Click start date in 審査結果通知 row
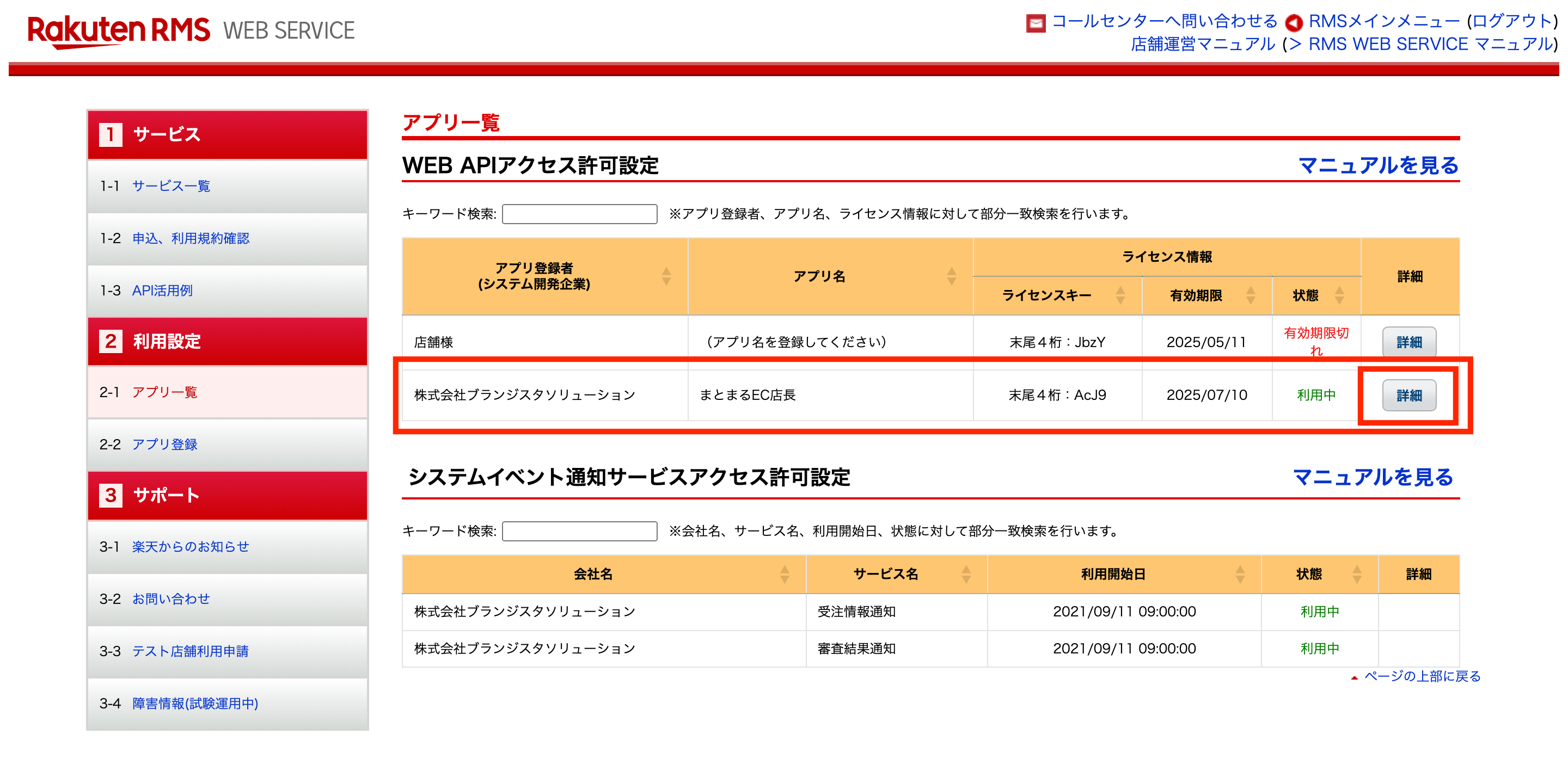This screenshot has width=1568, height=765. 1124,649
